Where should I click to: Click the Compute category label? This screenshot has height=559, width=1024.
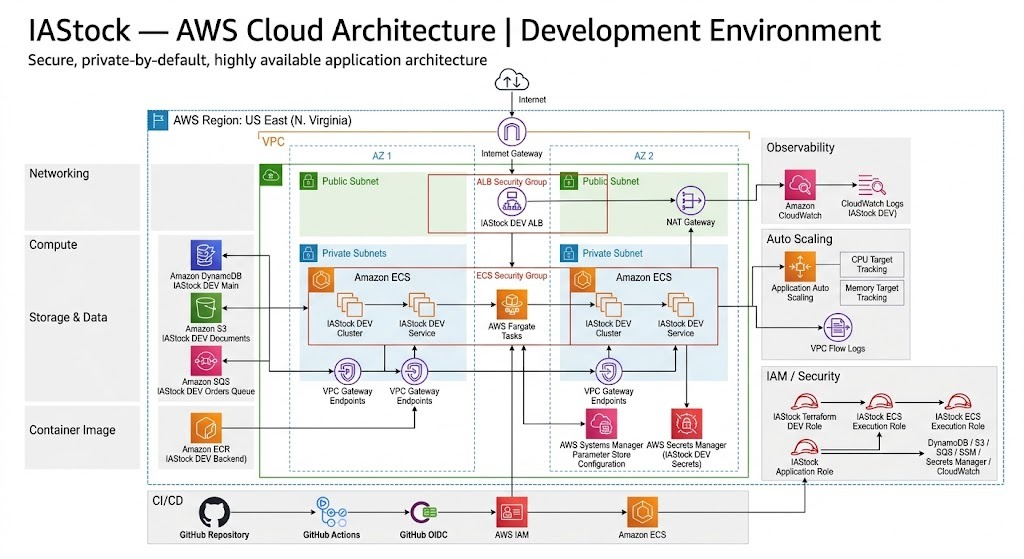tap(53, 245)
